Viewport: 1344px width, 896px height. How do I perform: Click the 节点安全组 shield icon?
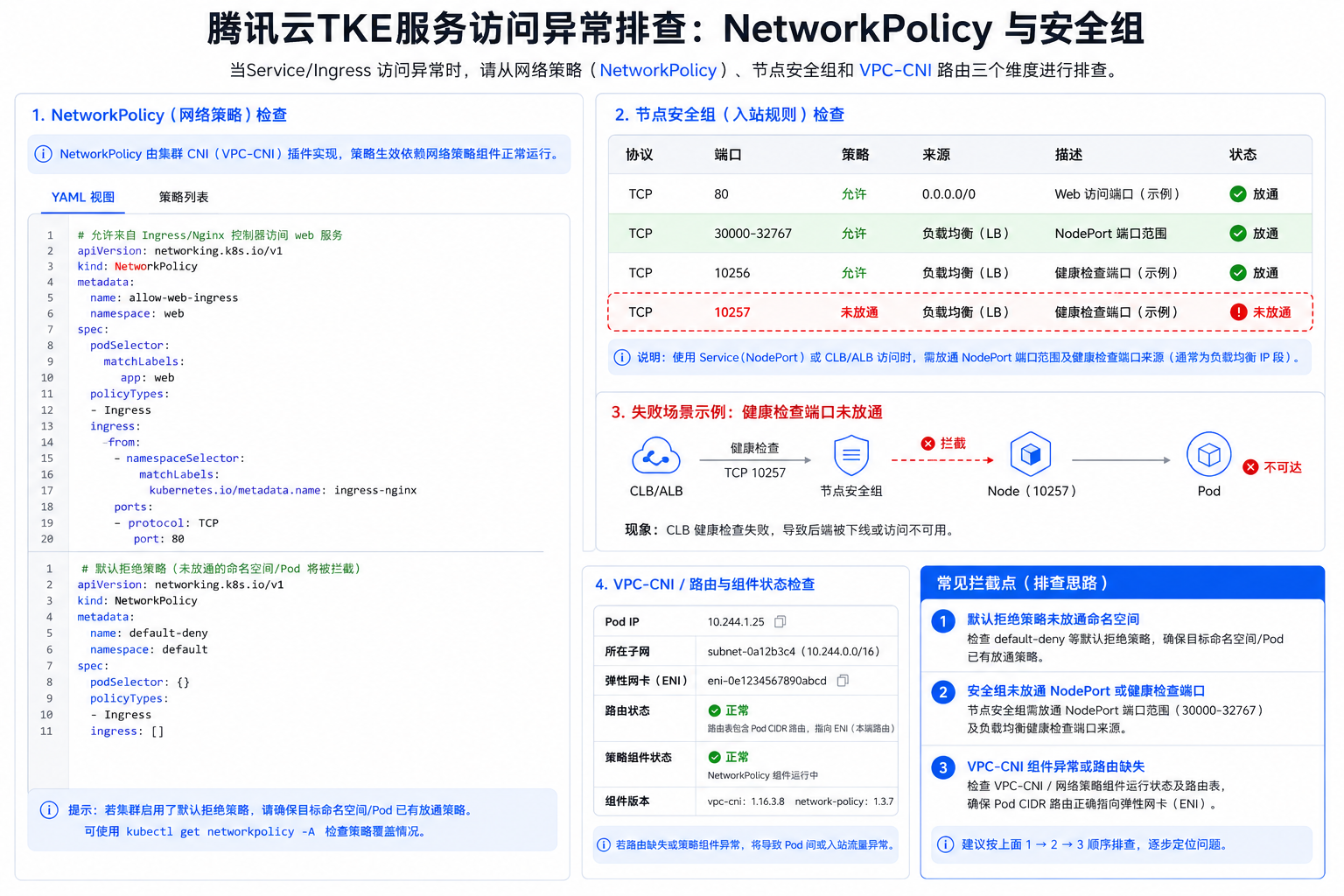click(x=851, y=455)
